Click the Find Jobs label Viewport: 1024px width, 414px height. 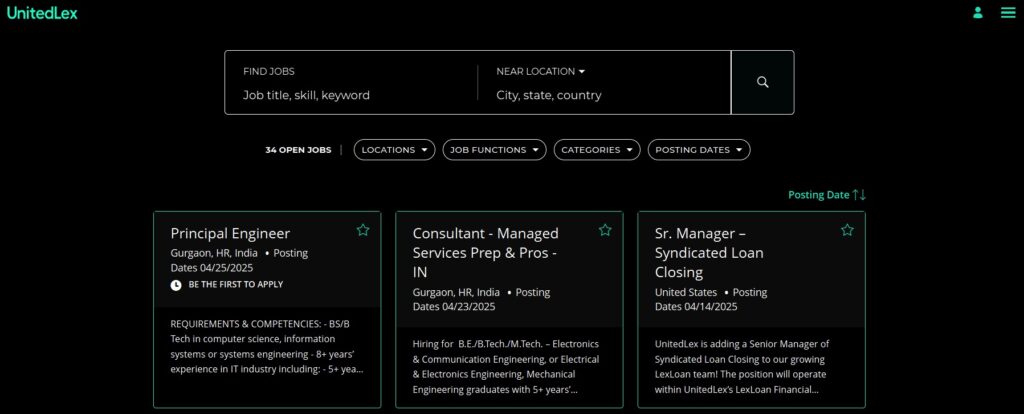click(x=268, y=71)
